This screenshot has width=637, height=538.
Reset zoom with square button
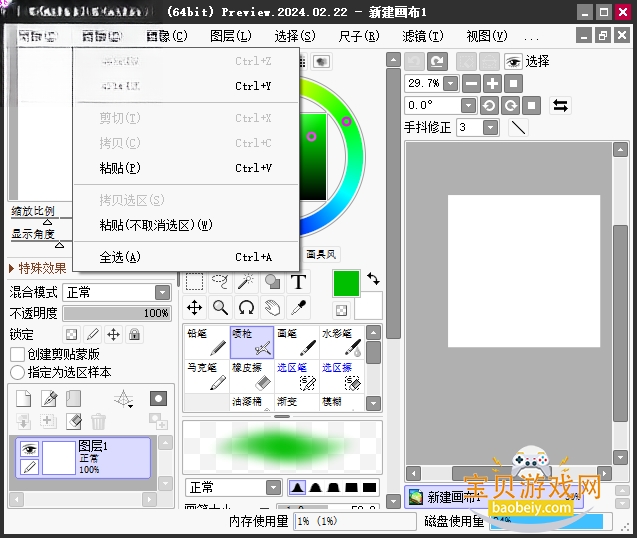514,84
